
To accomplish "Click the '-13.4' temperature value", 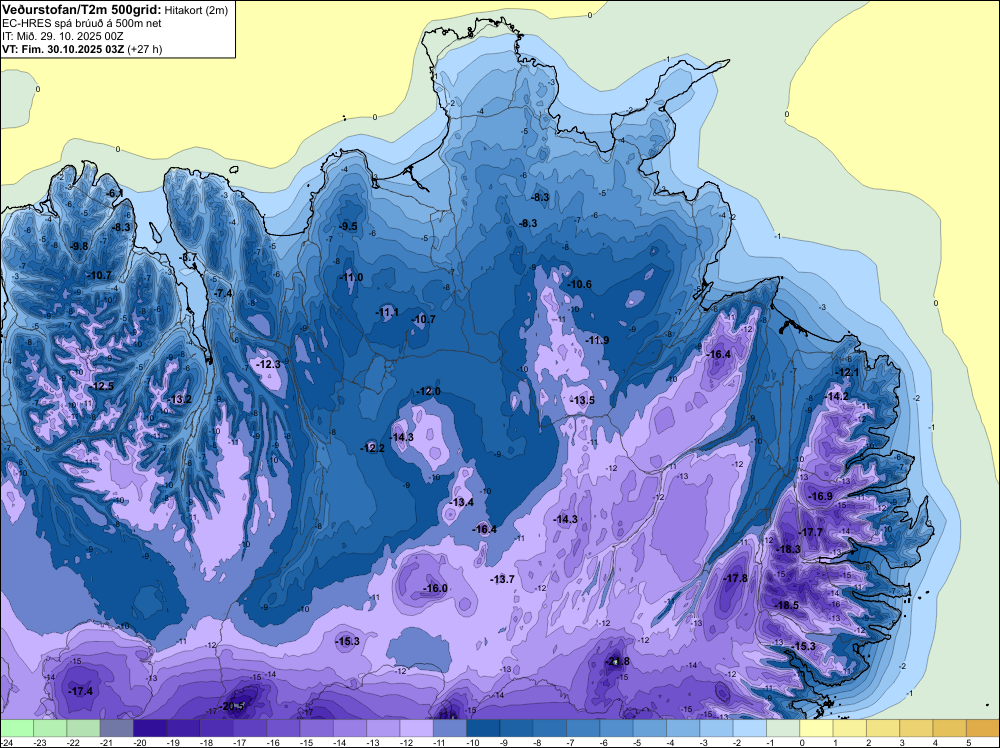I will (x=461, y=502).
